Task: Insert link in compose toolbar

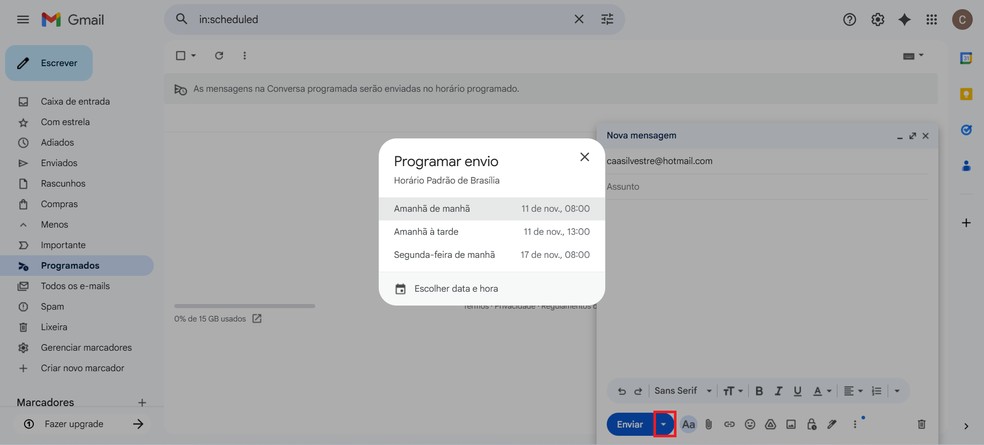Action: pos(729,424)
